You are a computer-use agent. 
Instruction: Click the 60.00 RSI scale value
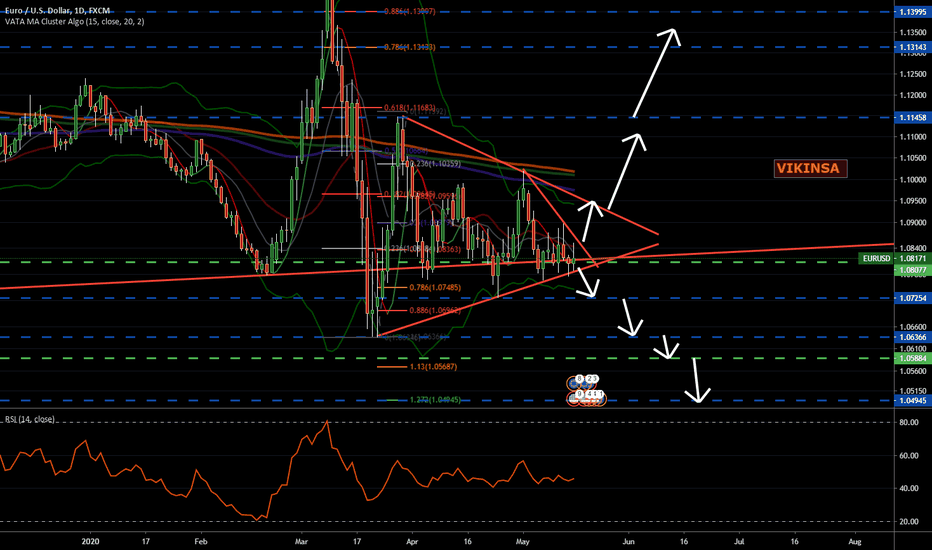click(909, 455)
